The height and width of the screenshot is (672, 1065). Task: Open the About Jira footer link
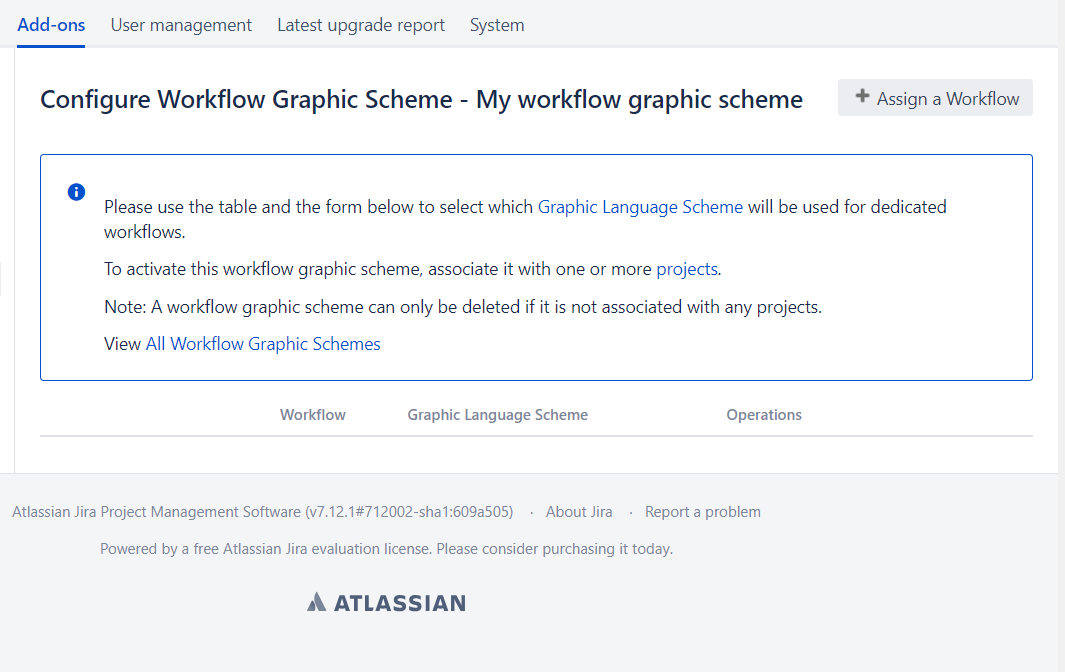[579, 512]
